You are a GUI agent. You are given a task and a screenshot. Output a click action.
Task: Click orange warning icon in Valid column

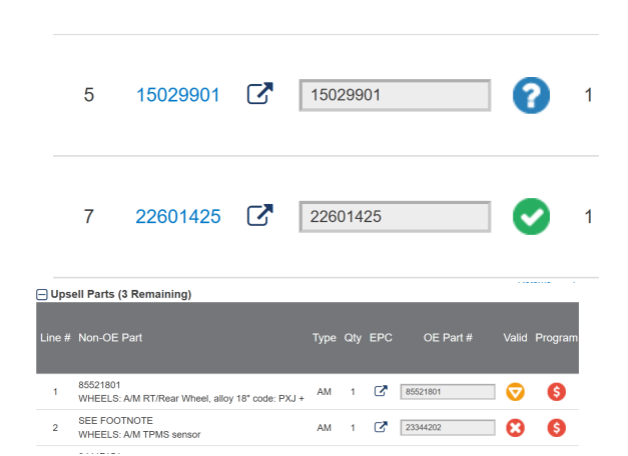[515, 391]
